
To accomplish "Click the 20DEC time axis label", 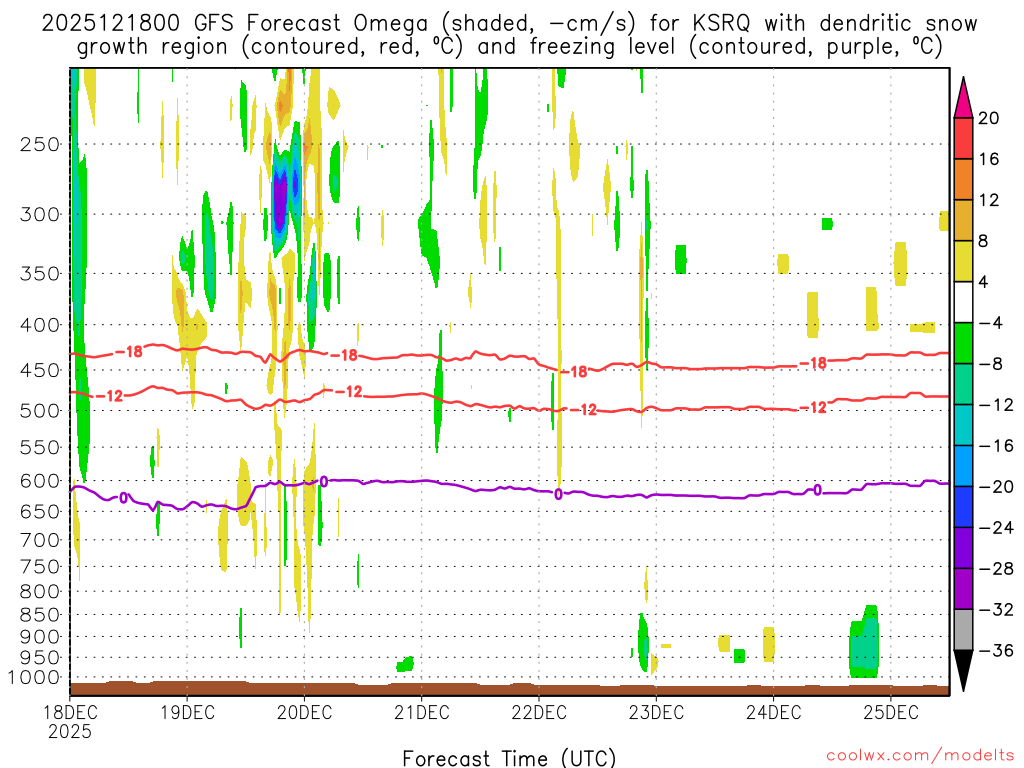I will [304, 712].
